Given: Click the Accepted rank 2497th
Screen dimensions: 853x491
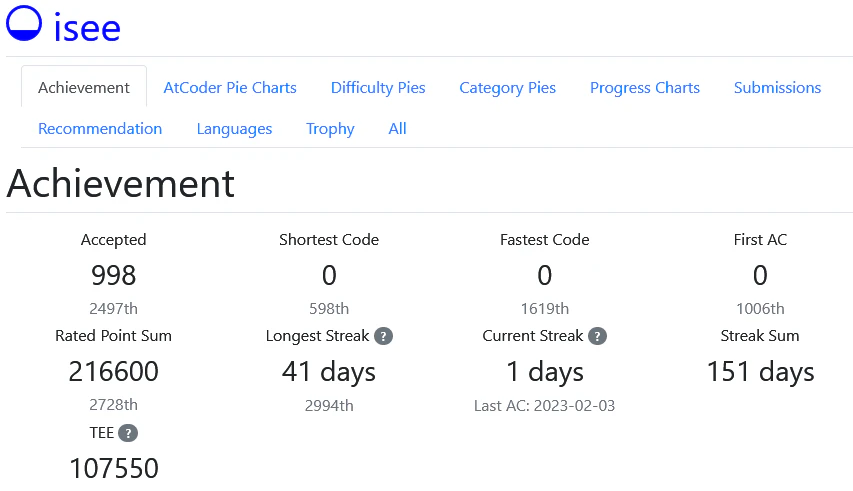Looking at the screenshot, I should point(114,309).
